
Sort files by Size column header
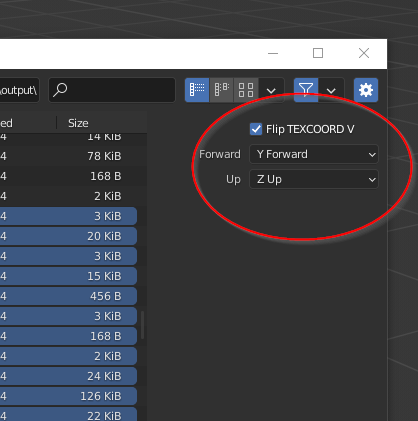click(x=78, y=123)
